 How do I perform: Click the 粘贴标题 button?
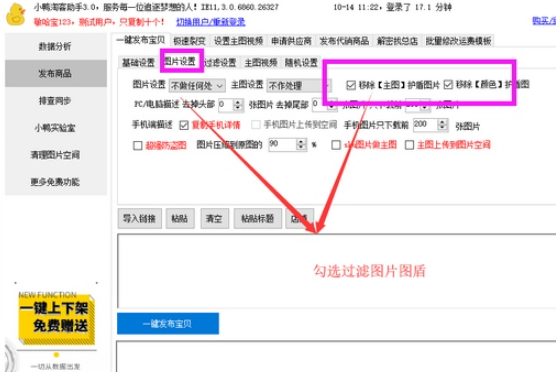258,218
